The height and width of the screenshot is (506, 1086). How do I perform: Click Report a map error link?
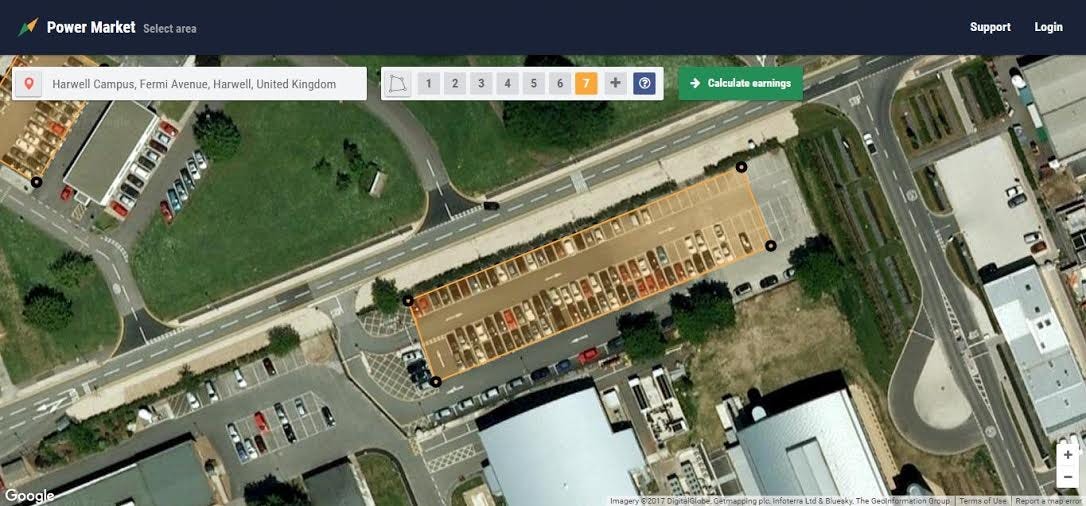(x=1049, y=501)
